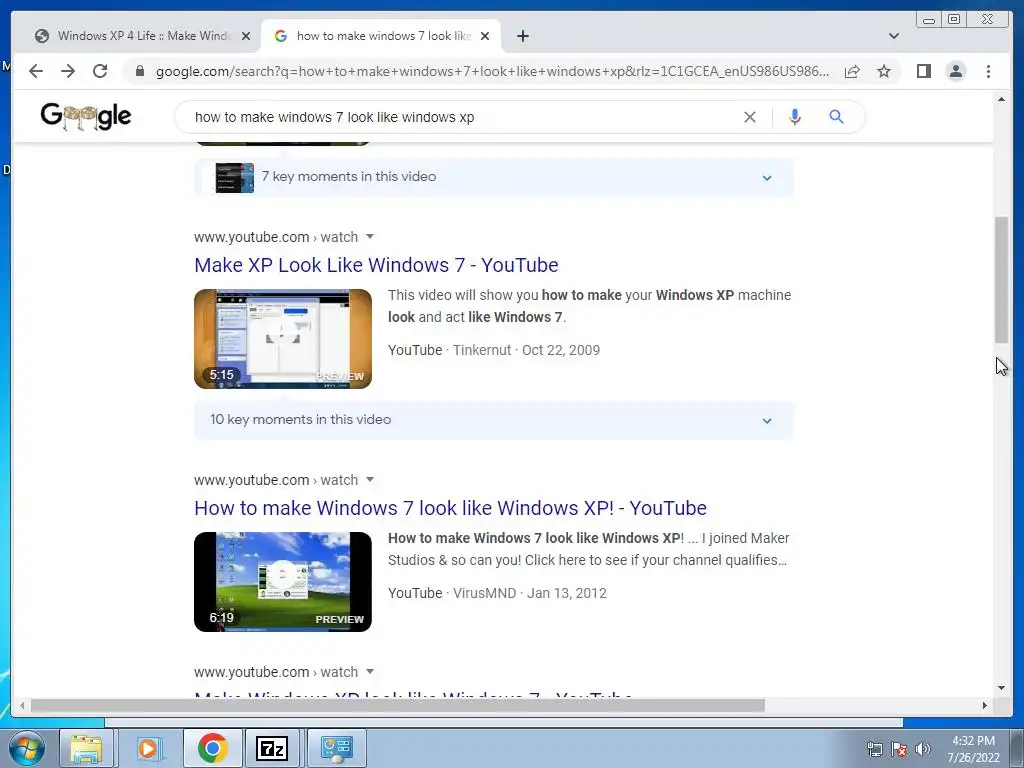Open the tab search chevron

click(893, 36)
